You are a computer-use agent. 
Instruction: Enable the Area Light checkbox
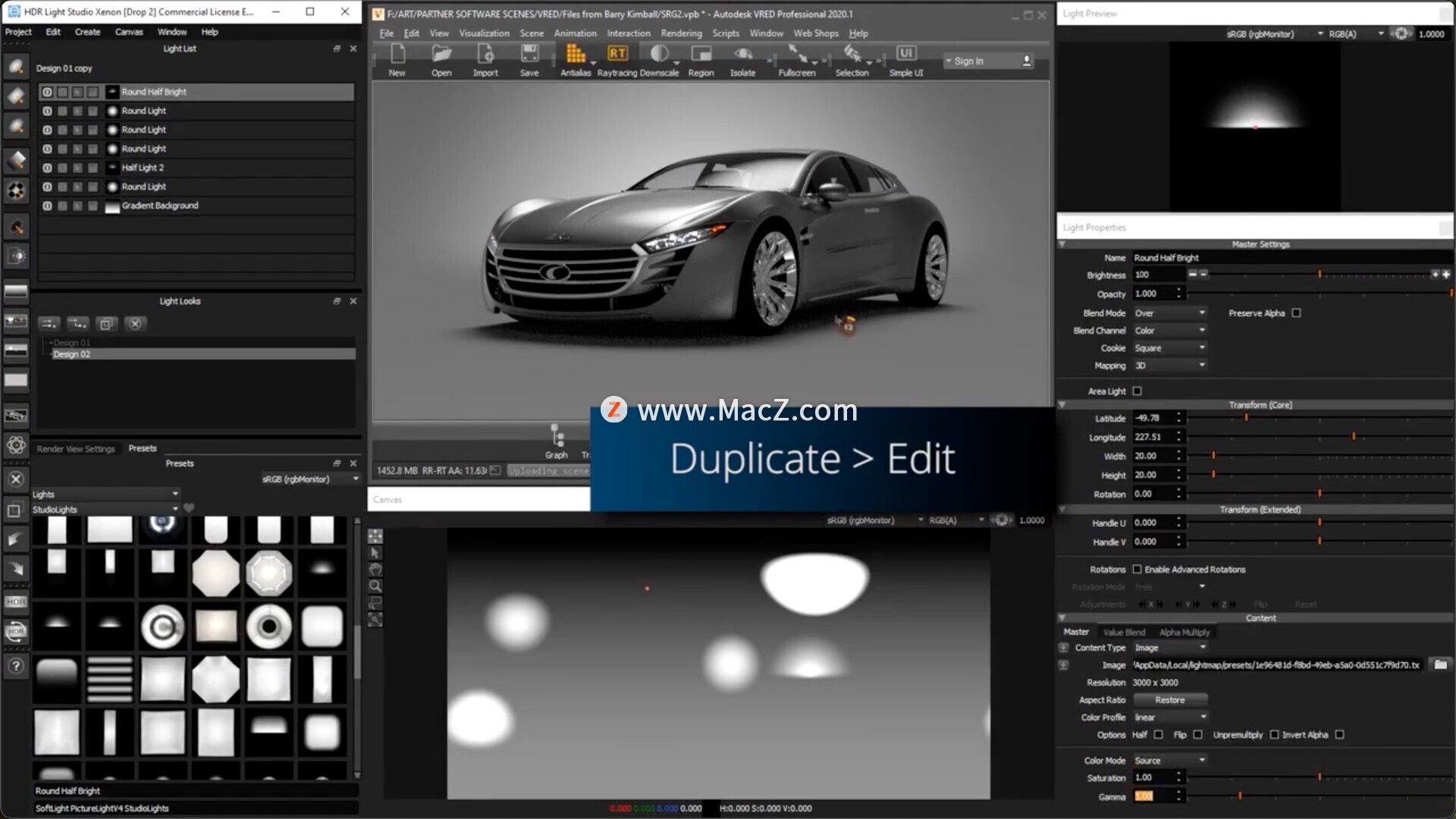[x=1137, y=391]
